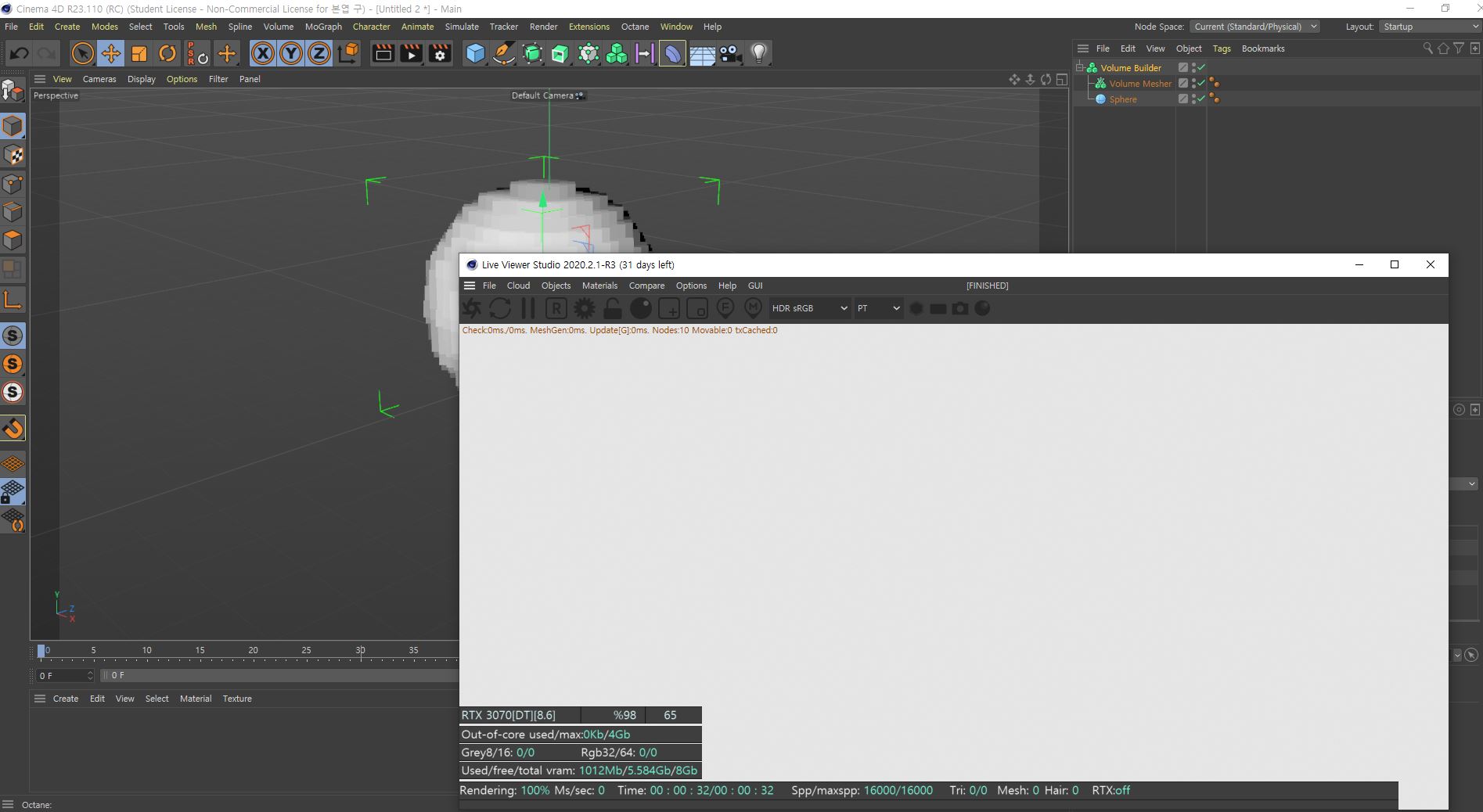Open Edit Render Settings
Image resolution: width=1483 pixels, height=812 pixels.
pos(440,53)
